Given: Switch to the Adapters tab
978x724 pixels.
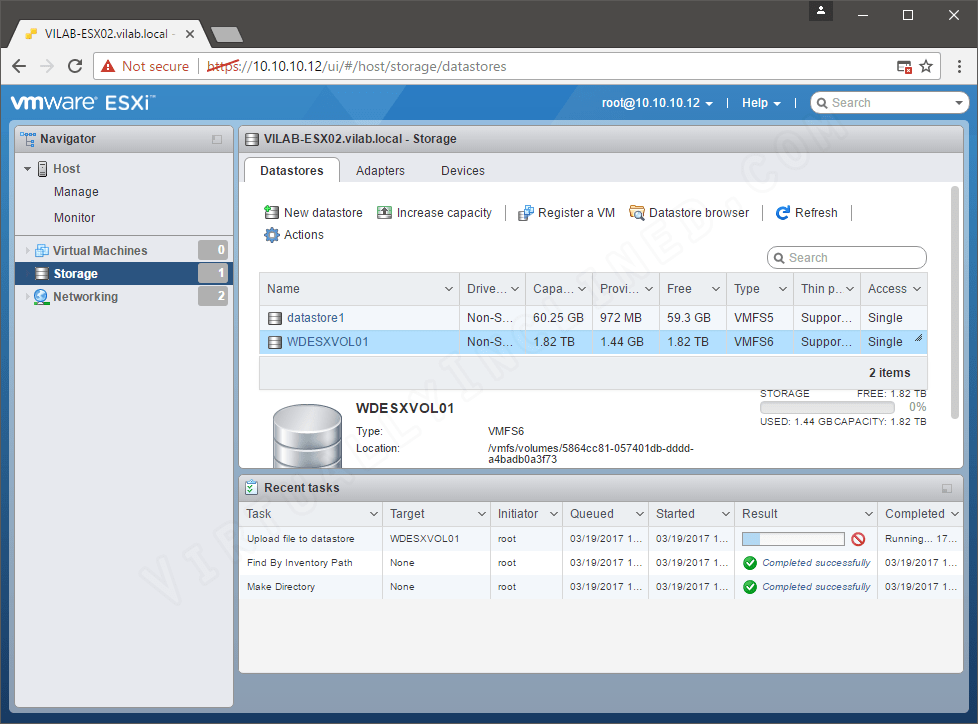Looking at the screenshot, I should [x=380, y=171].
